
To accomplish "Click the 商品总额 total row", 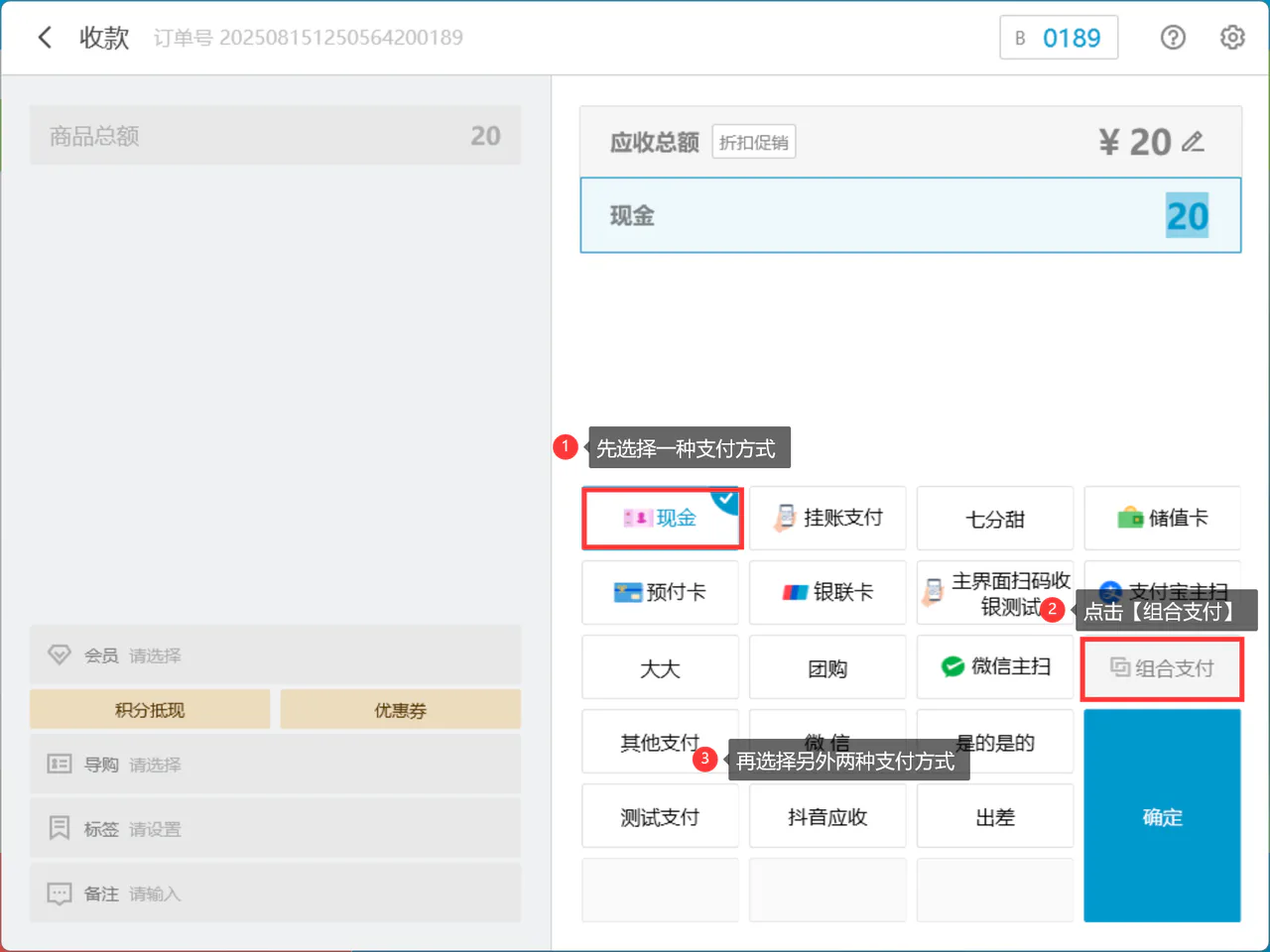I will (x=275, y=136).
